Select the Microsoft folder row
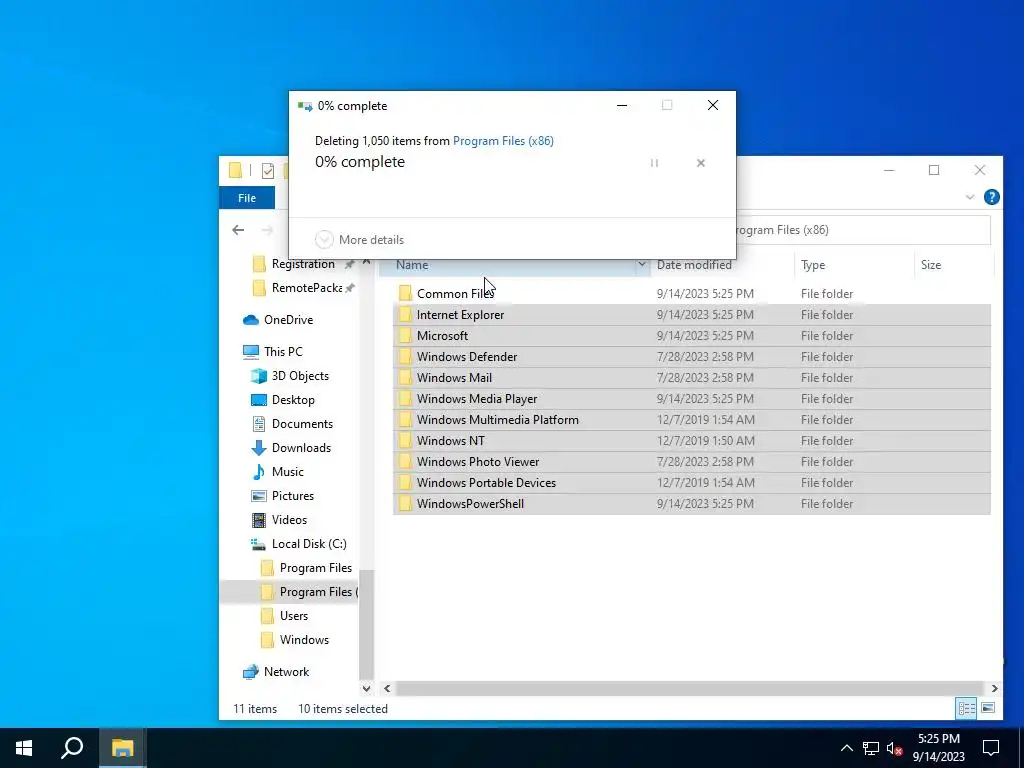The image size is (1024, 768). [x=692, y=336]
